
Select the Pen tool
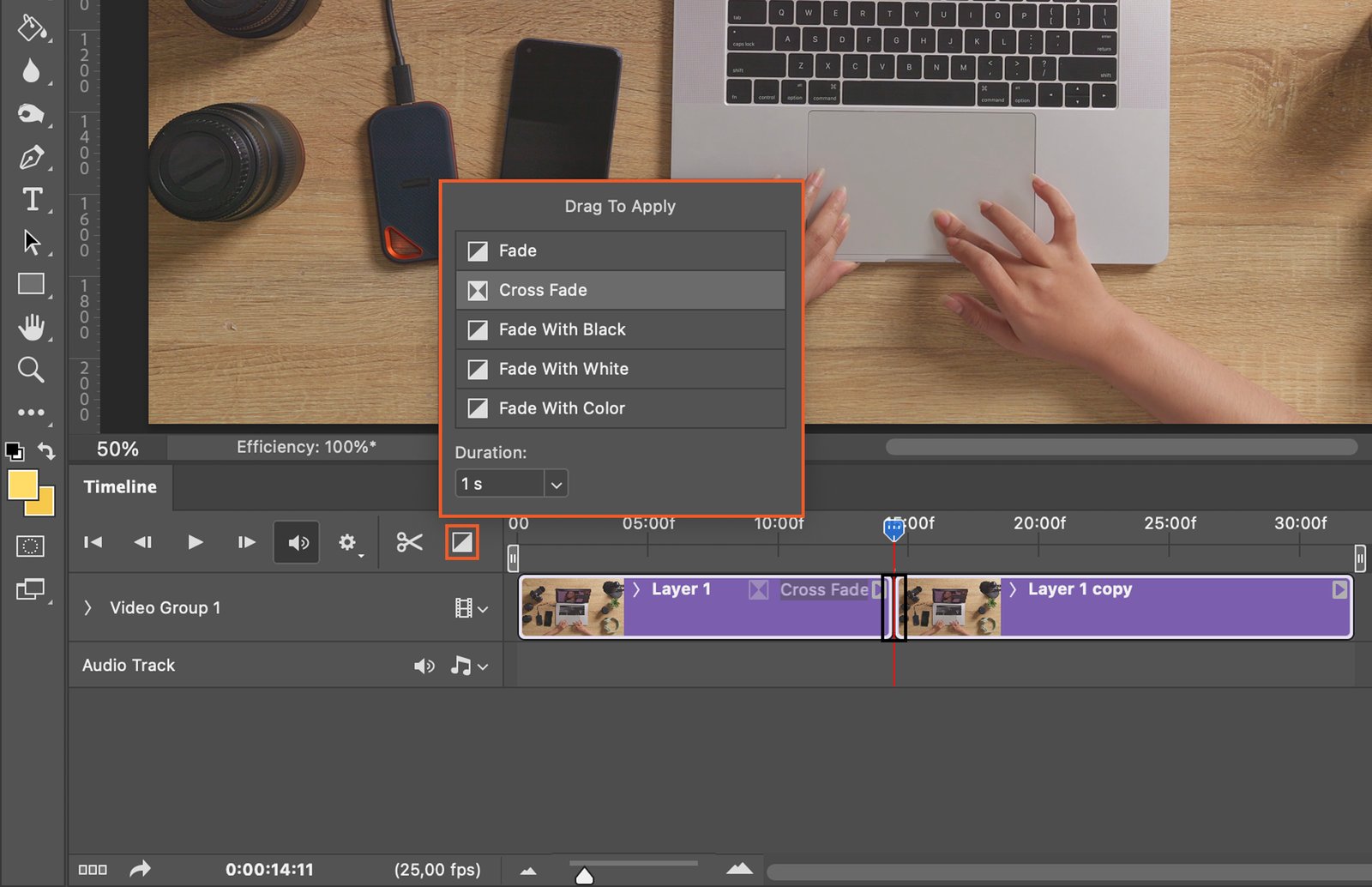pos(31,157)
